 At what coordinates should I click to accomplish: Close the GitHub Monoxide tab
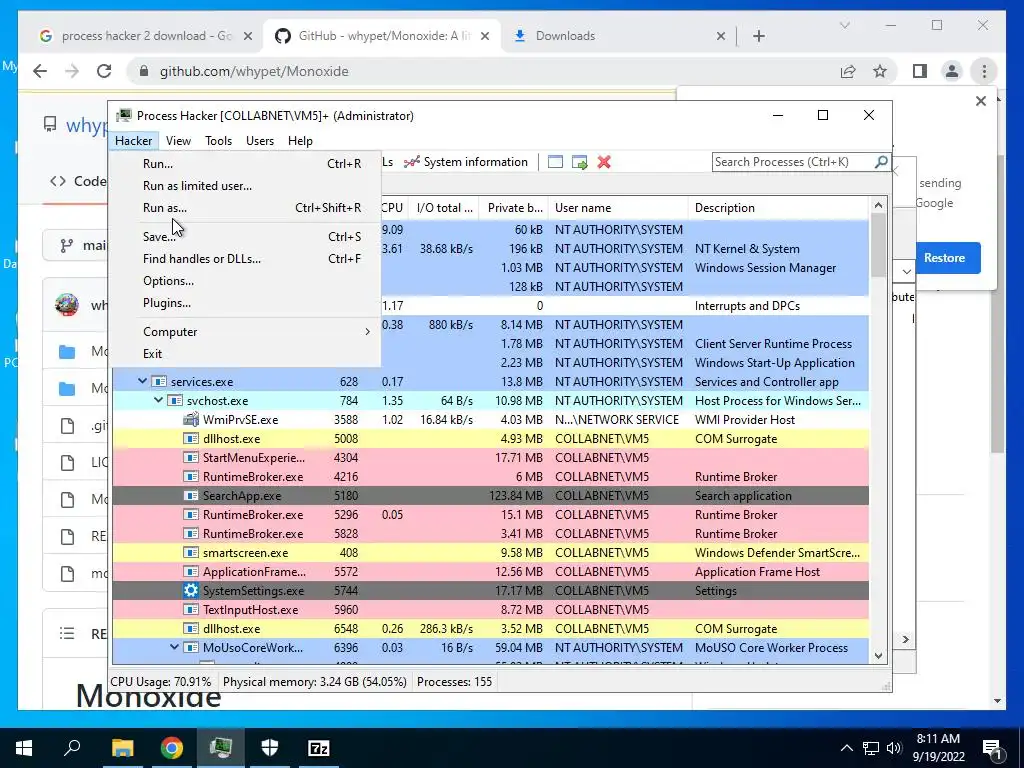pos(485,36)
